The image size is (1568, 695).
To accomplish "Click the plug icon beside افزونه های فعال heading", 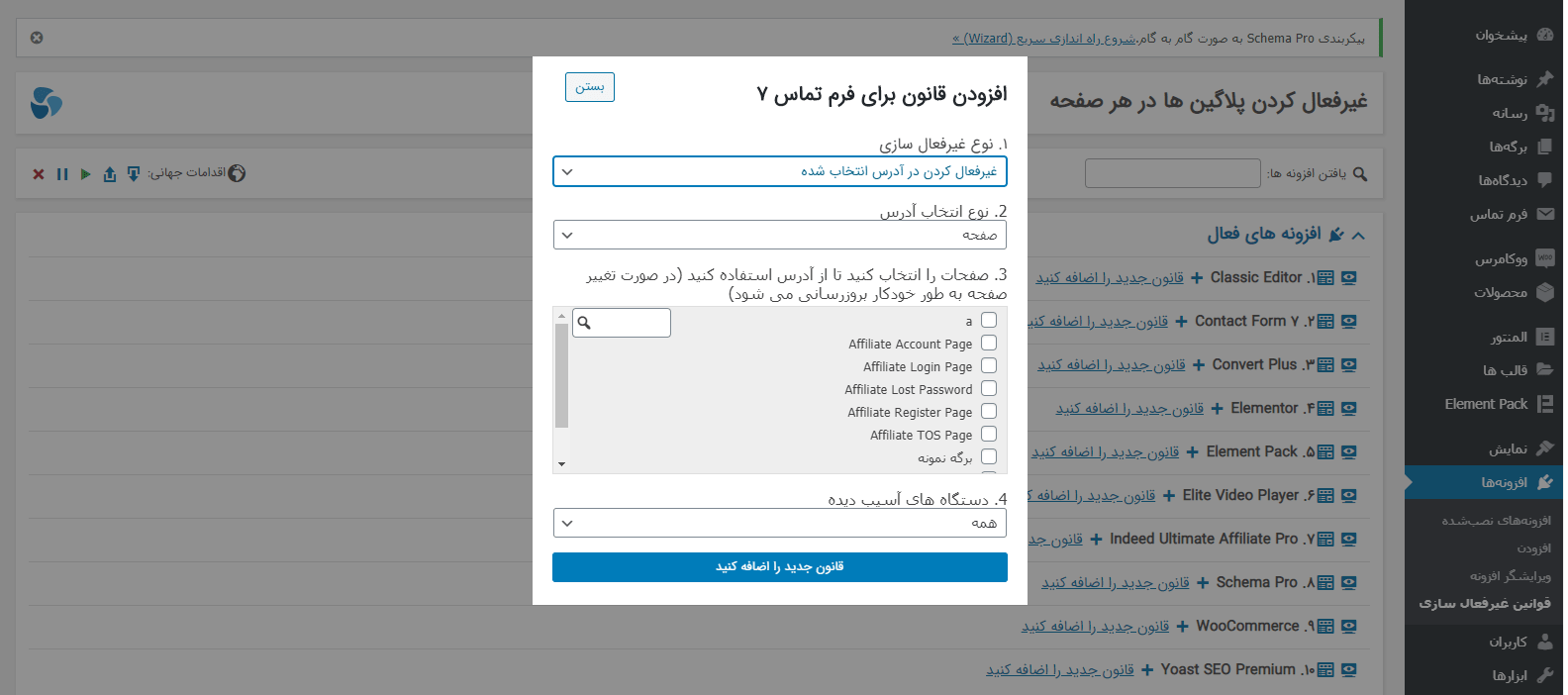I will (x=1336, y=235).
